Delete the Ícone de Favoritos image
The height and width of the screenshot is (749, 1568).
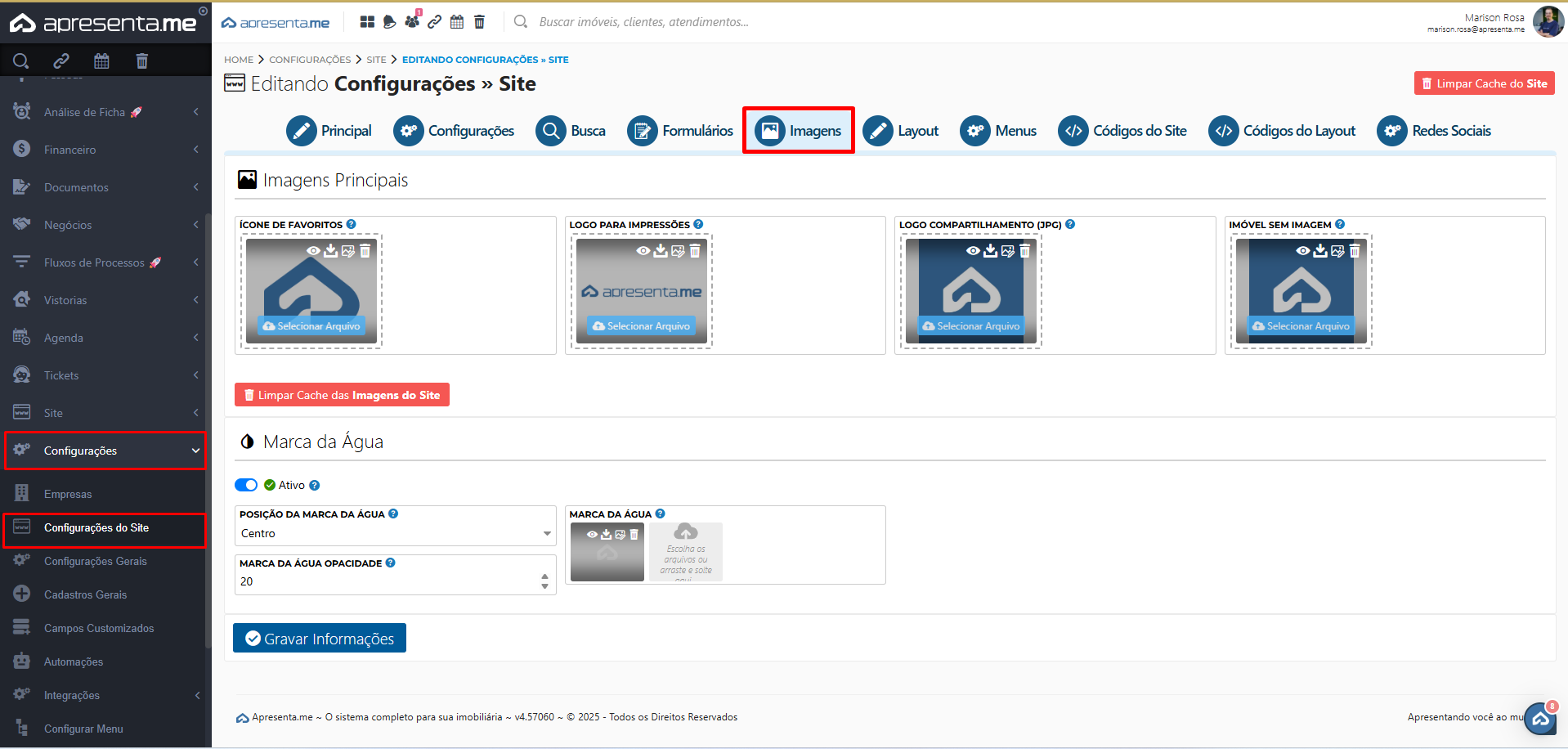365,251
